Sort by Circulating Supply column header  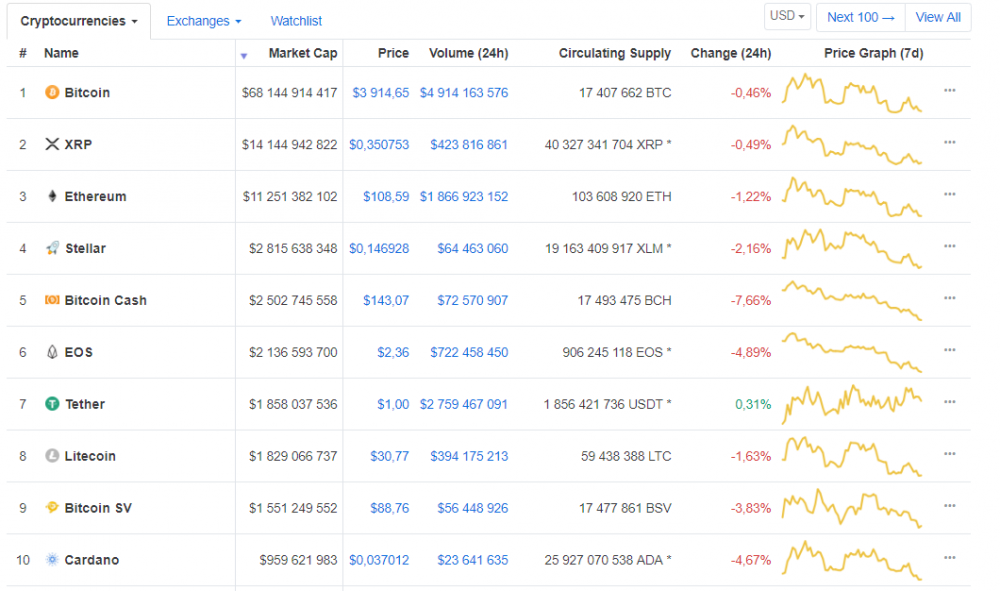[x=615, y=53]
